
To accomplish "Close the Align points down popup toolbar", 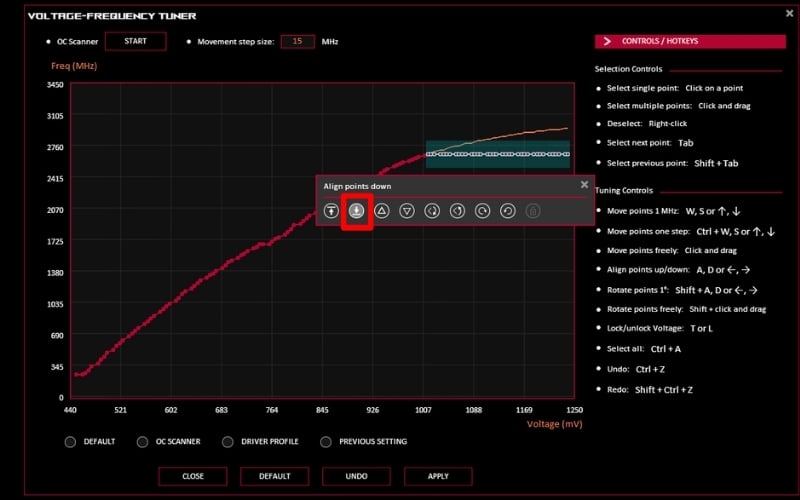I will 584,185.
